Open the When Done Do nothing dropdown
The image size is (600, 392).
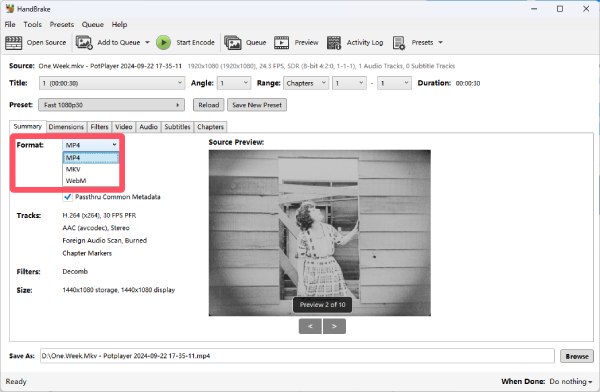(571, 381)
